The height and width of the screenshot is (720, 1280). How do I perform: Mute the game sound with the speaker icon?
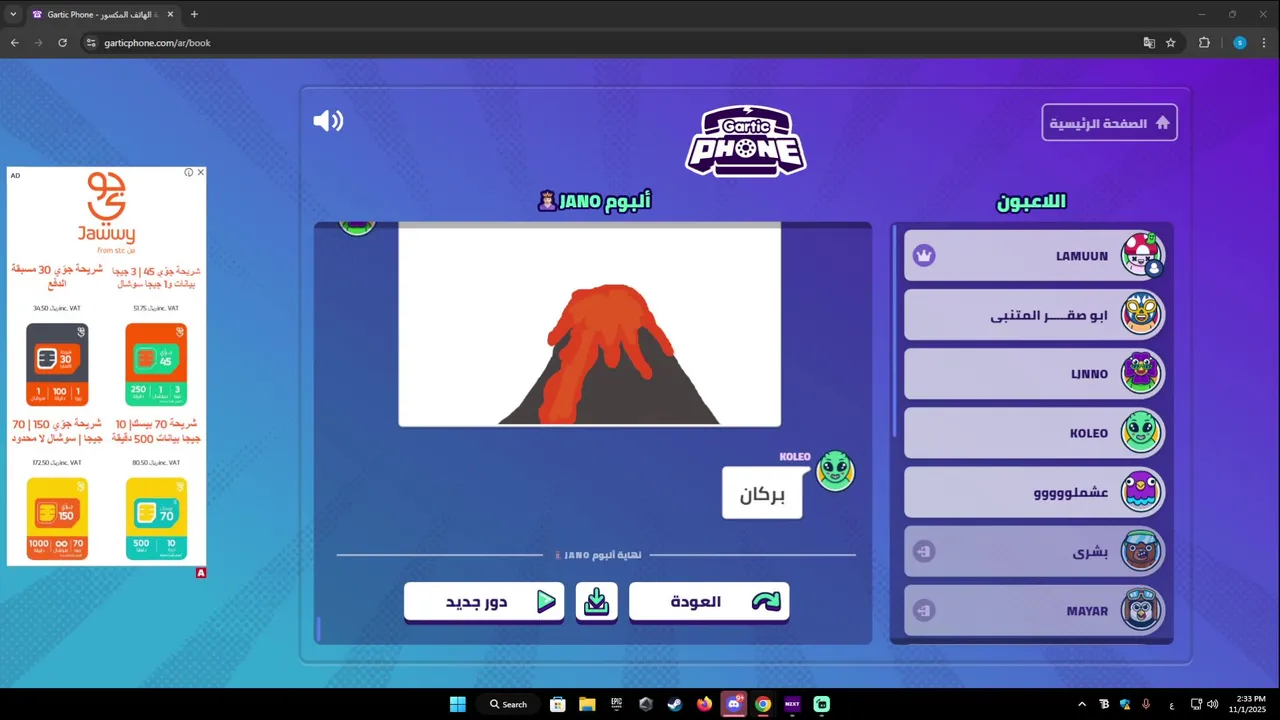click(328, 121)
